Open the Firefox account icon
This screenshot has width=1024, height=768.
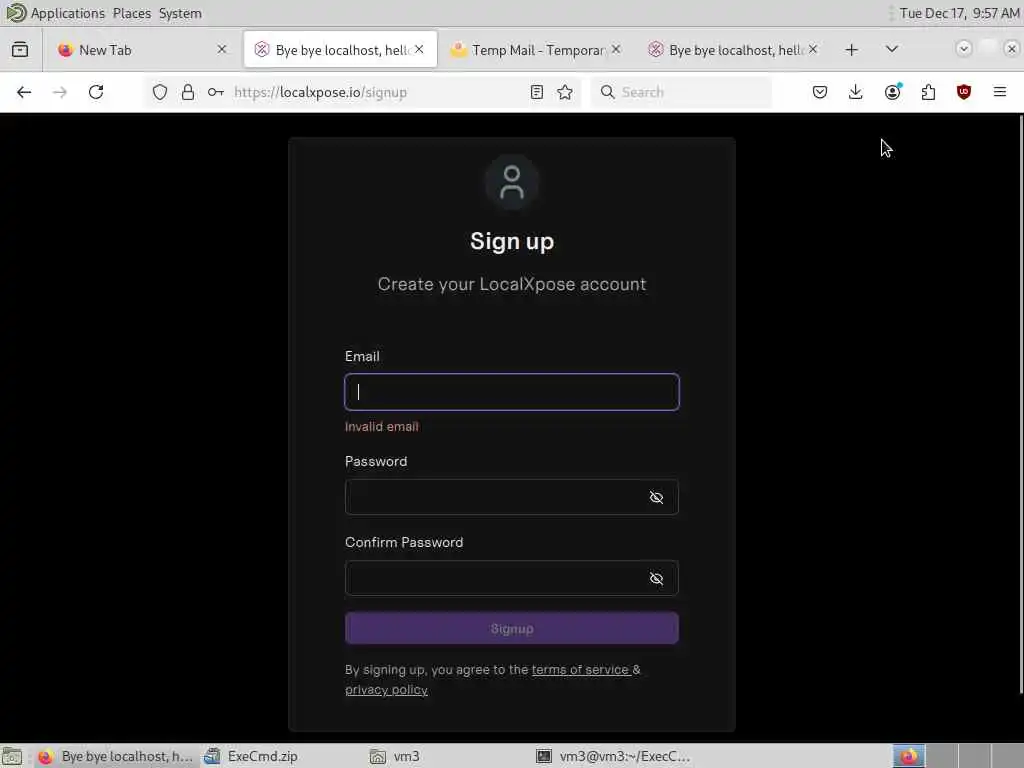coord(892,92)
